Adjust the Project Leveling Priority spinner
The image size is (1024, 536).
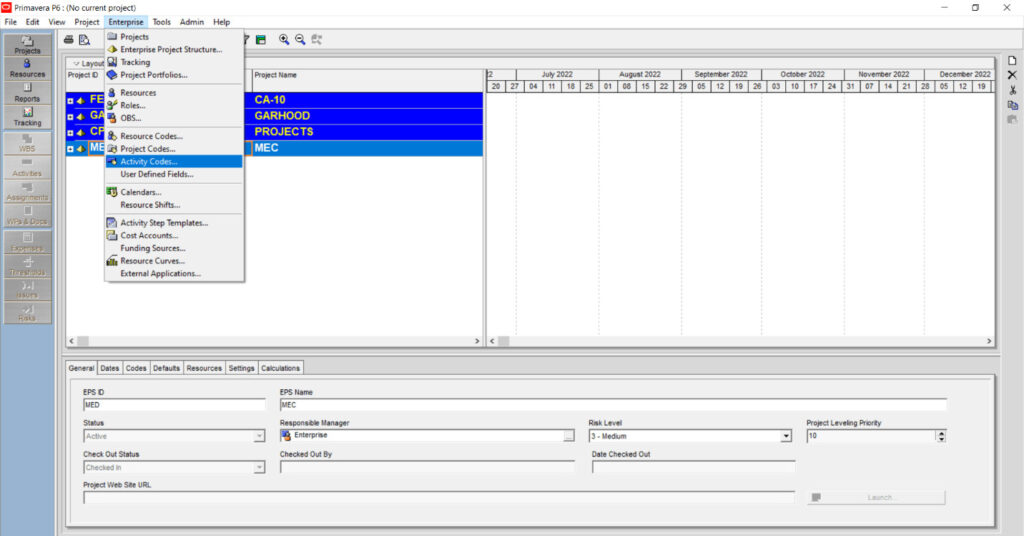click(941, 436)
